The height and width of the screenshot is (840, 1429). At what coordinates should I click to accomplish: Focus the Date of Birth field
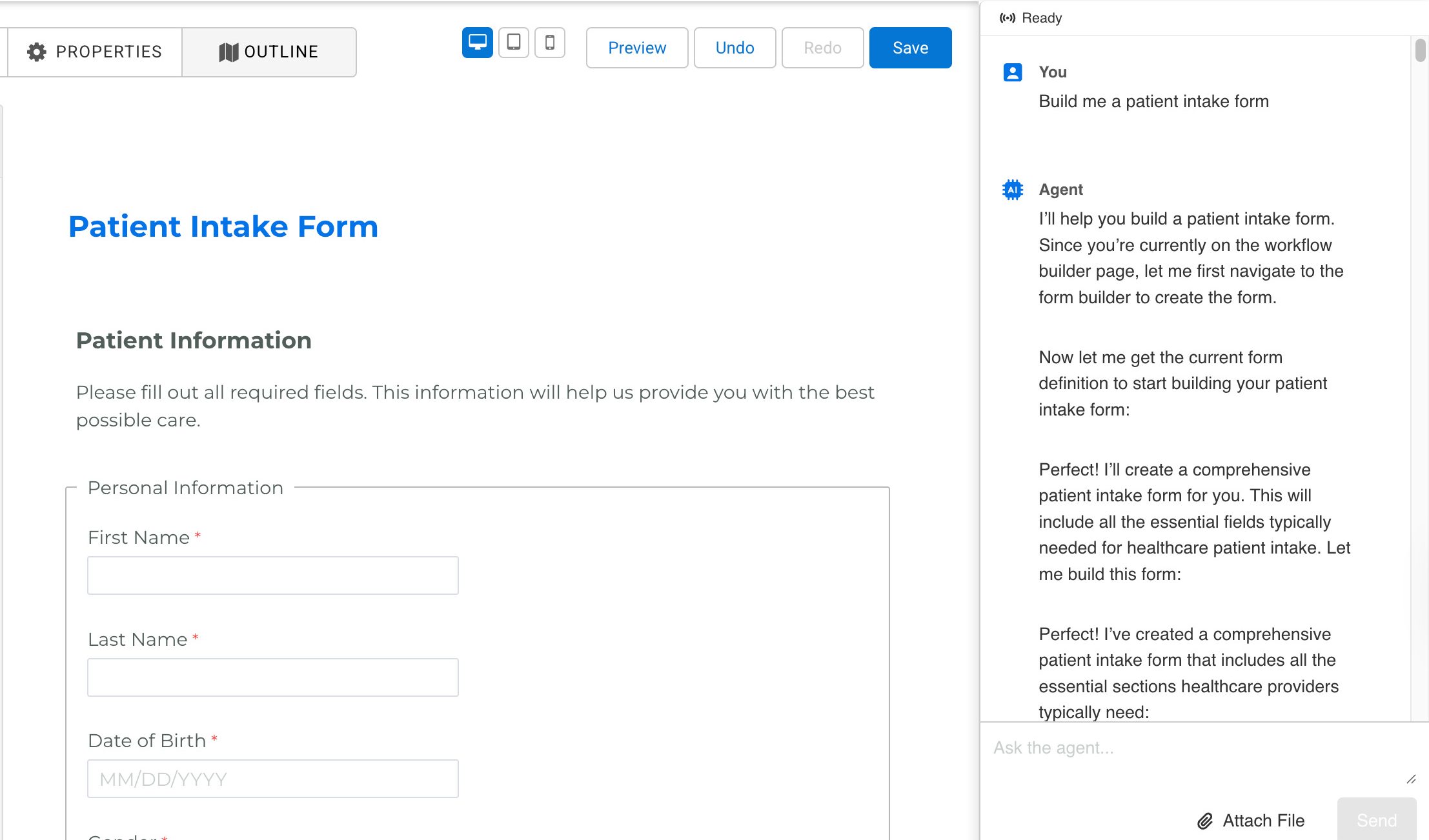click(x=272, y=779)
